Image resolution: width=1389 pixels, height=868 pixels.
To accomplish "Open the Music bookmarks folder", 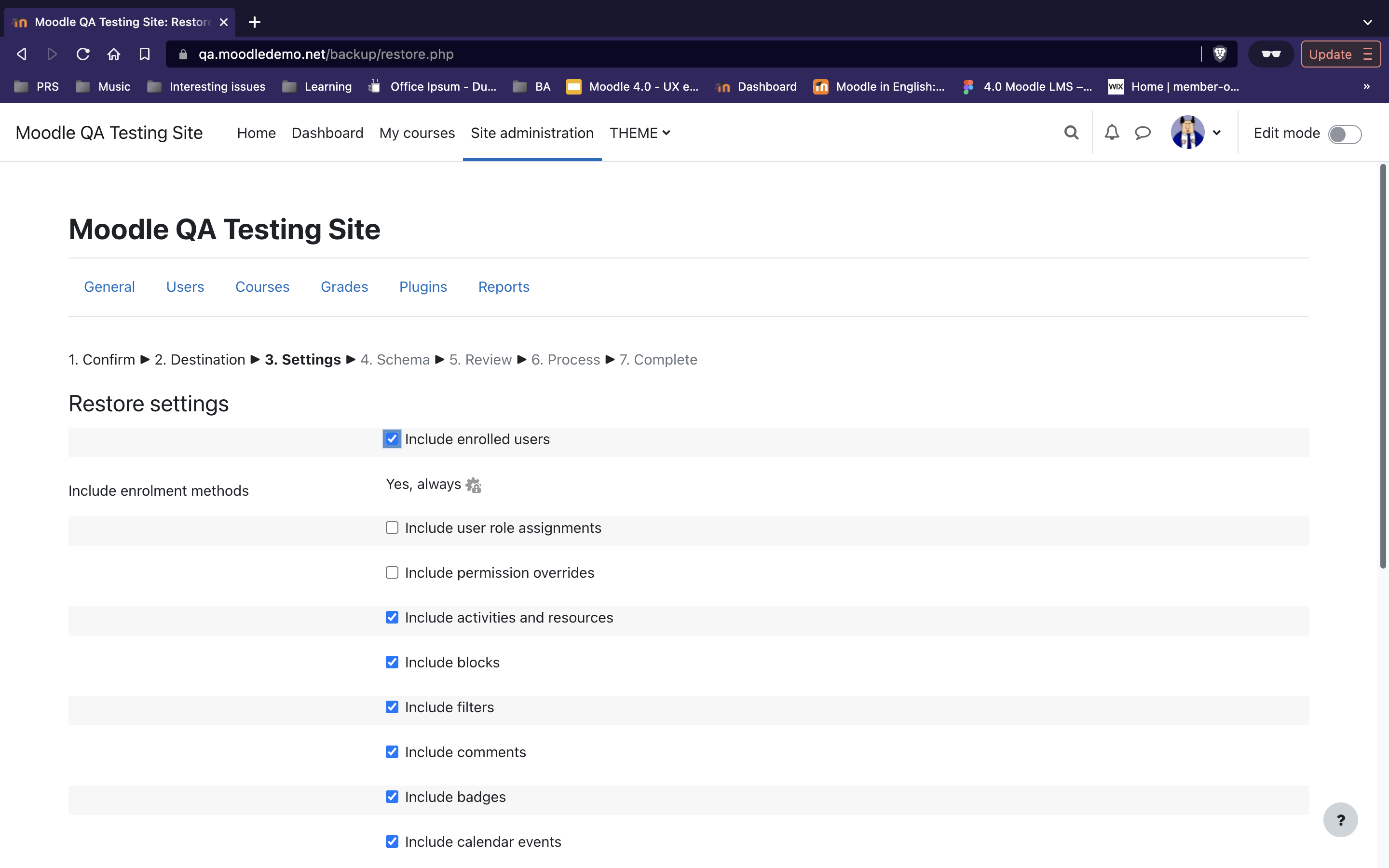I will (x=103, y=87).
